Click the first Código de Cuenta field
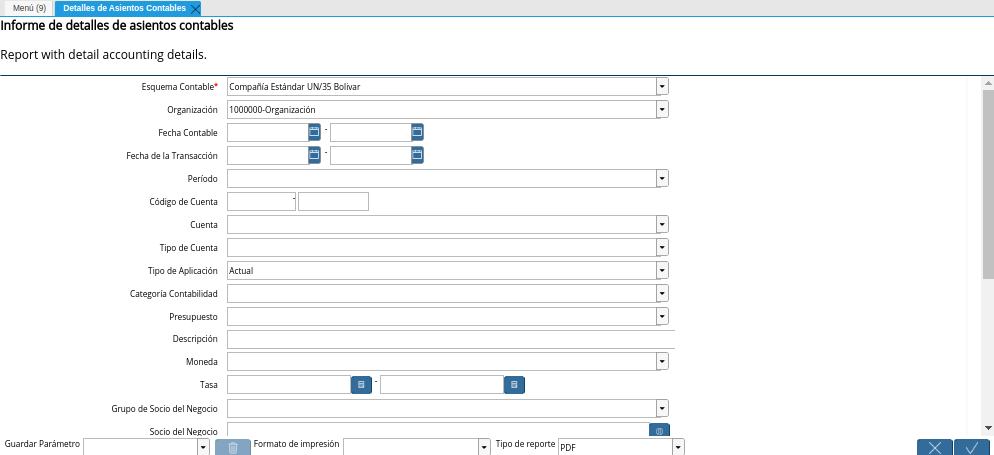 click(x=261, y=202)
